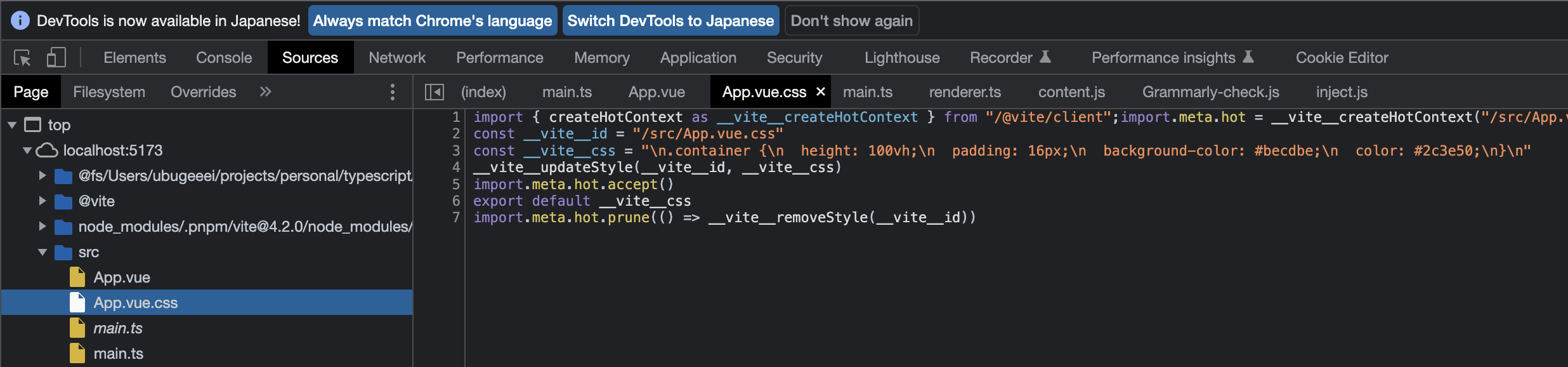Click the localhost:5173 cloud icon
This screenshot has height=367, width=1568.
coord(47,150)
